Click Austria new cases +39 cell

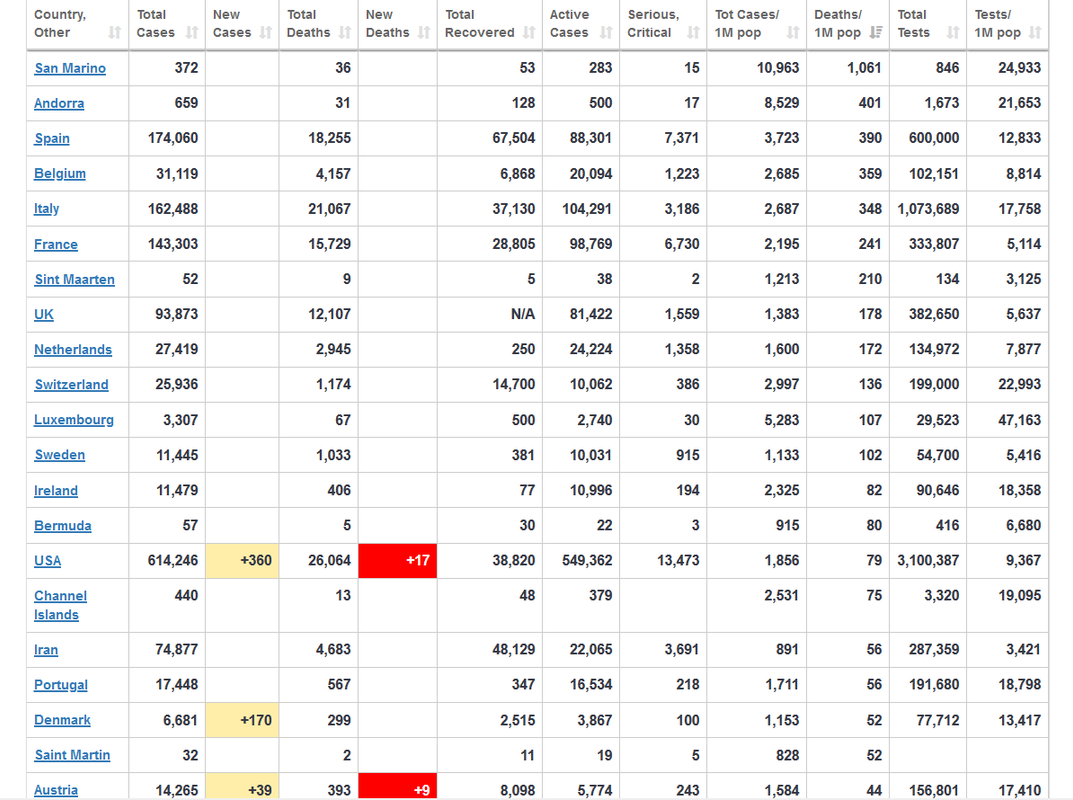[x=242, y=788]
